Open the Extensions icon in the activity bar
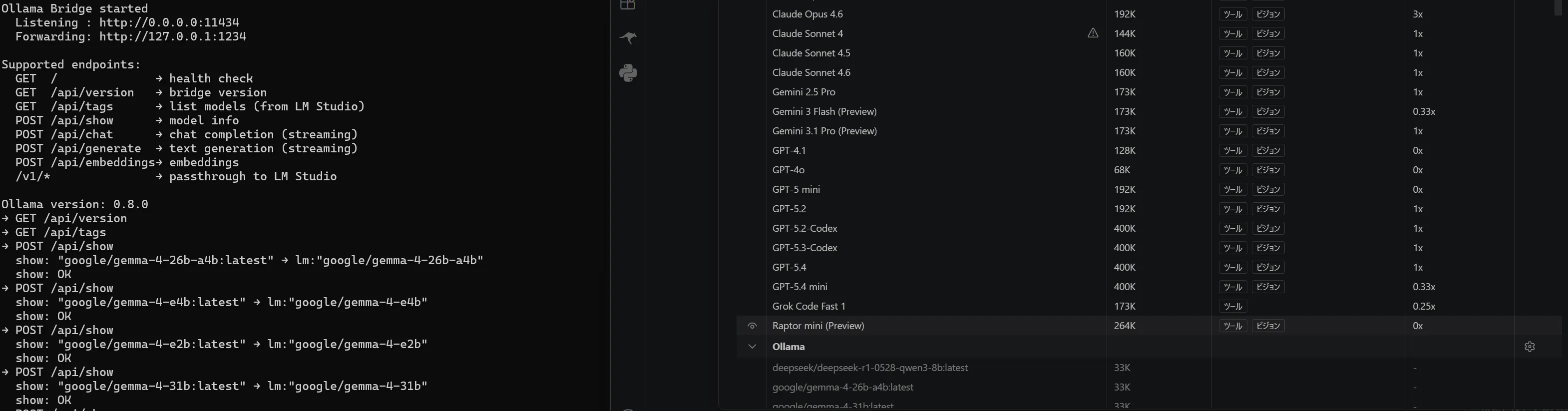The height and width of the screenshot is (411, 1568). coord(628,5)
